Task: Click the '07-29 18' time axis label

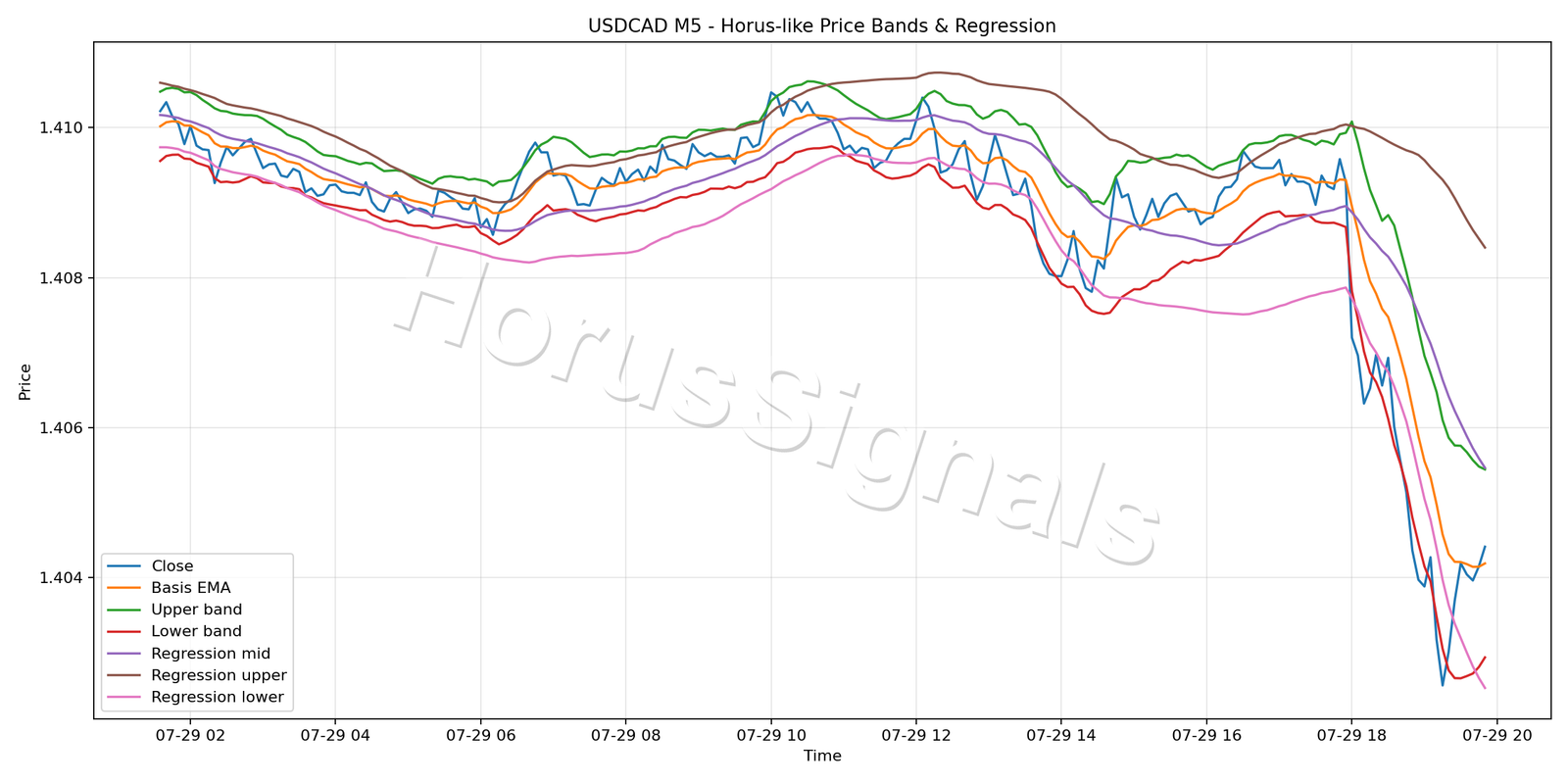Action: pos(1350,735)
